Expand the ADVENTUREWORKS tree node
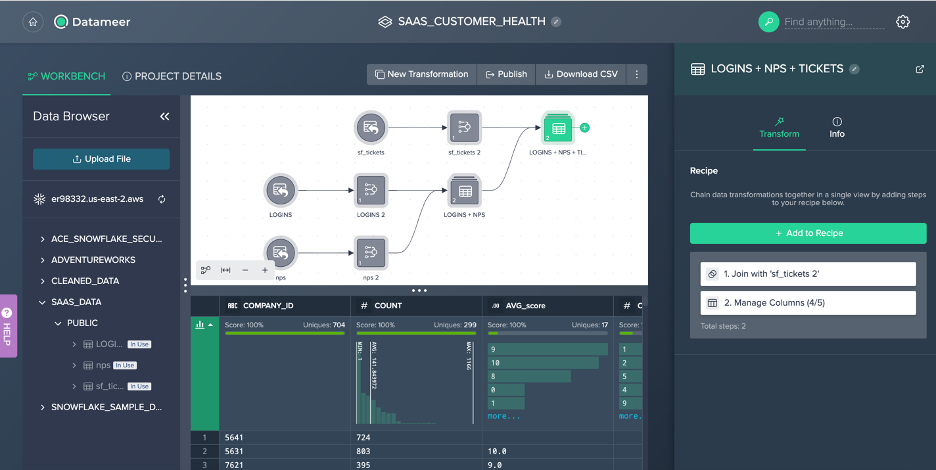 click(42, 260)
